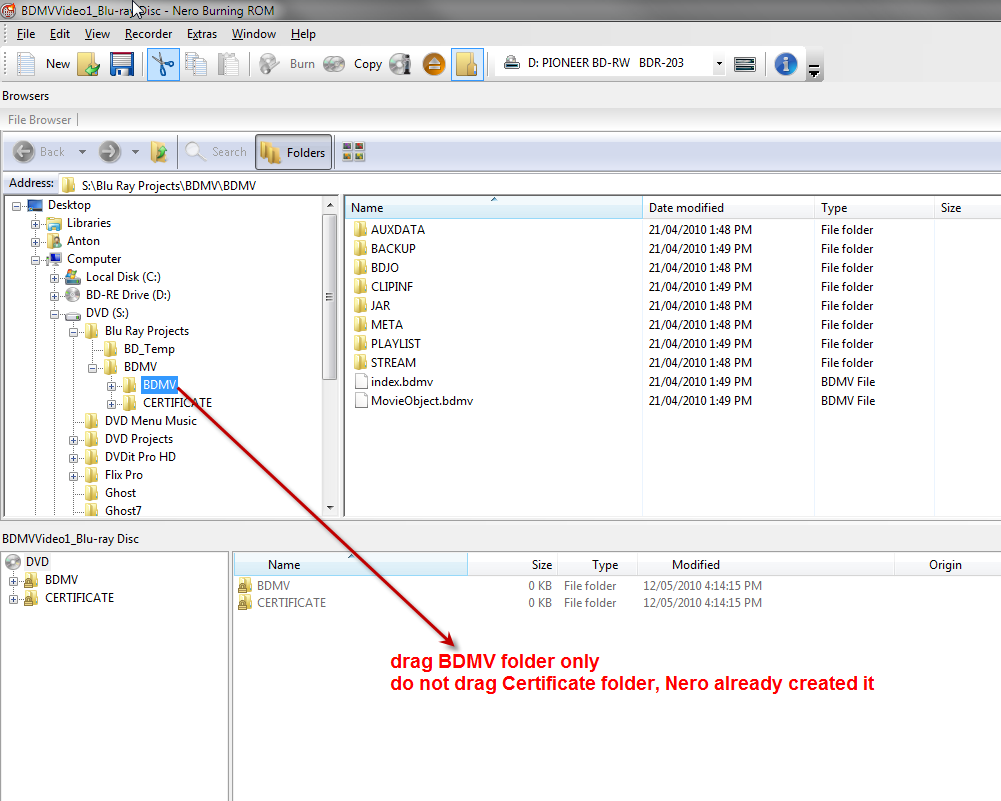The image size is (1001, 801).
Task: Click the folder tree scroll up arrow
Action: pyautogui.click(x=330, y=205)
